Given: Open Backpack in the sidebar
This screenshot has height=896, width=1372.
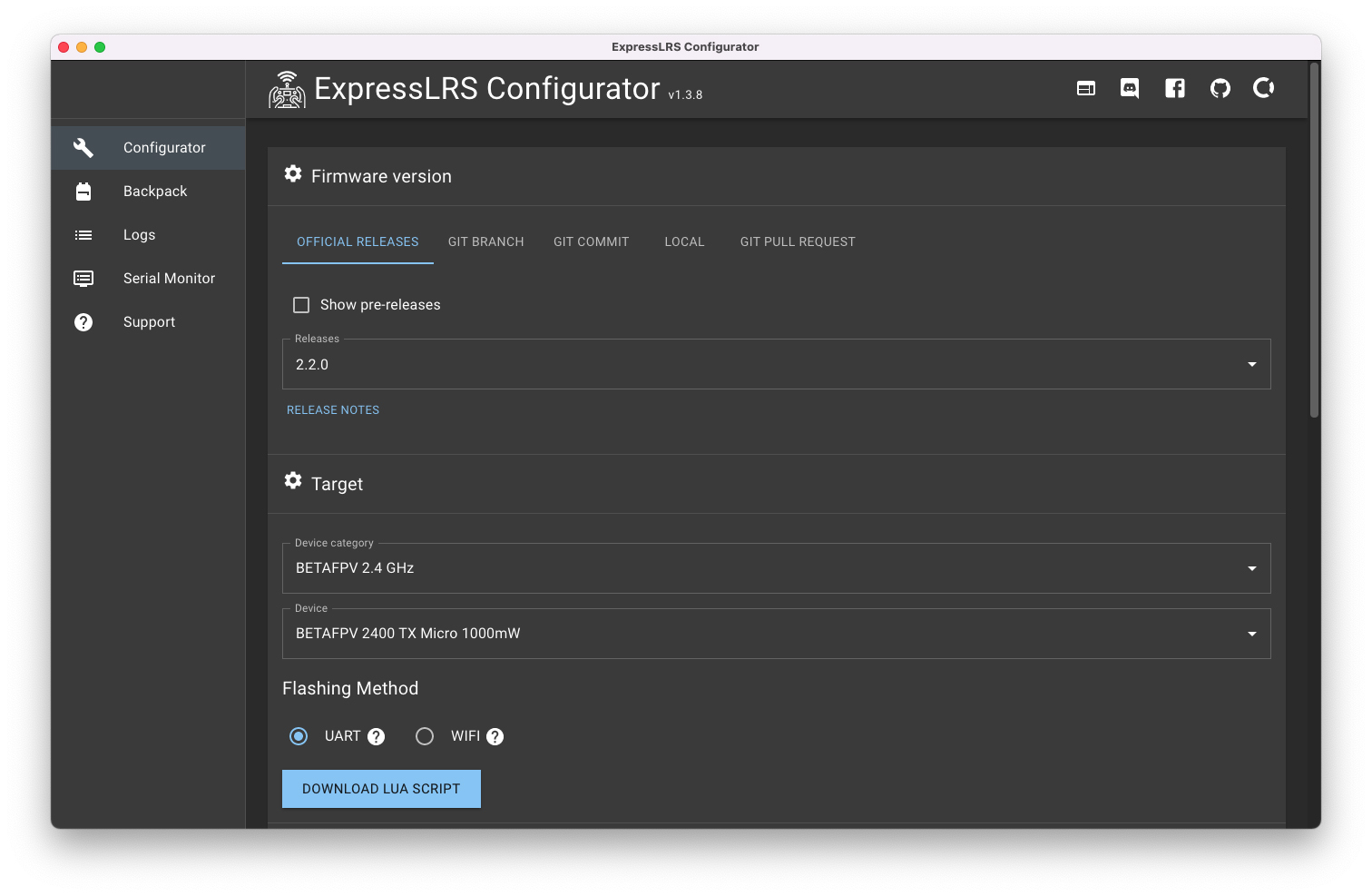Looking at the screenshot, I should pyautogui.click(x=148, y=192).
